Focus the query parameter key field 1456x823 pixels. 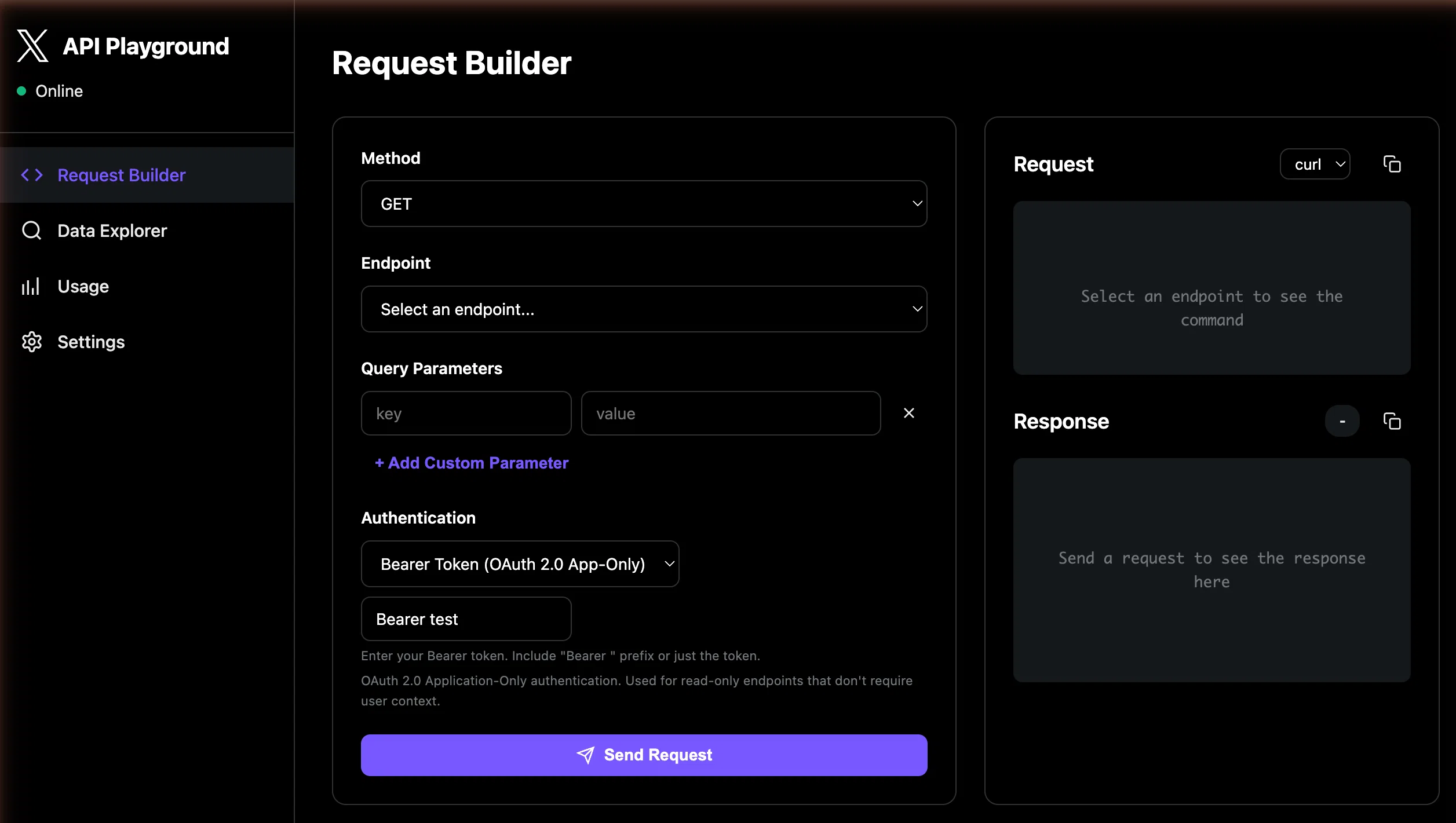(x=466, y=414)
